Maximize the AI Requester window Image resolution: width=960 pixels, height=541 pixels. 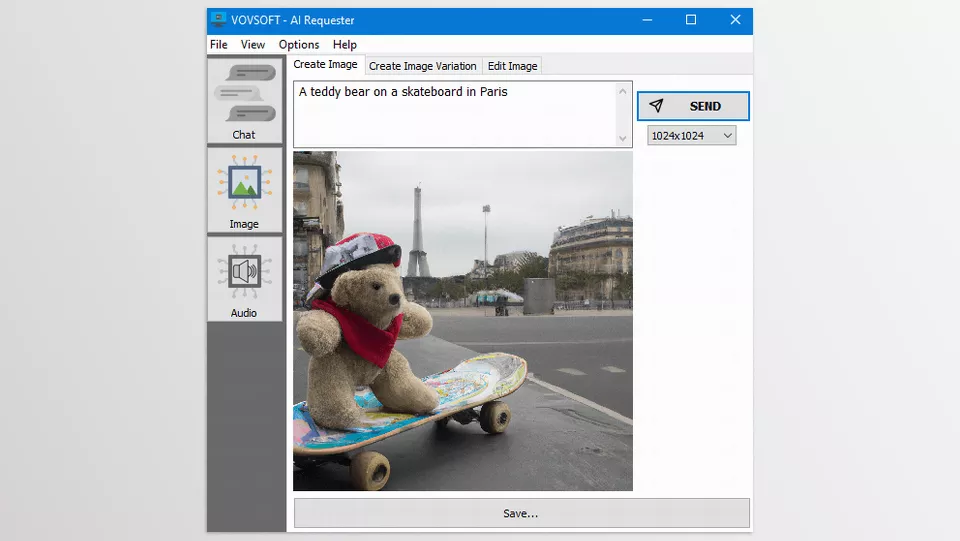coord(691,20)
